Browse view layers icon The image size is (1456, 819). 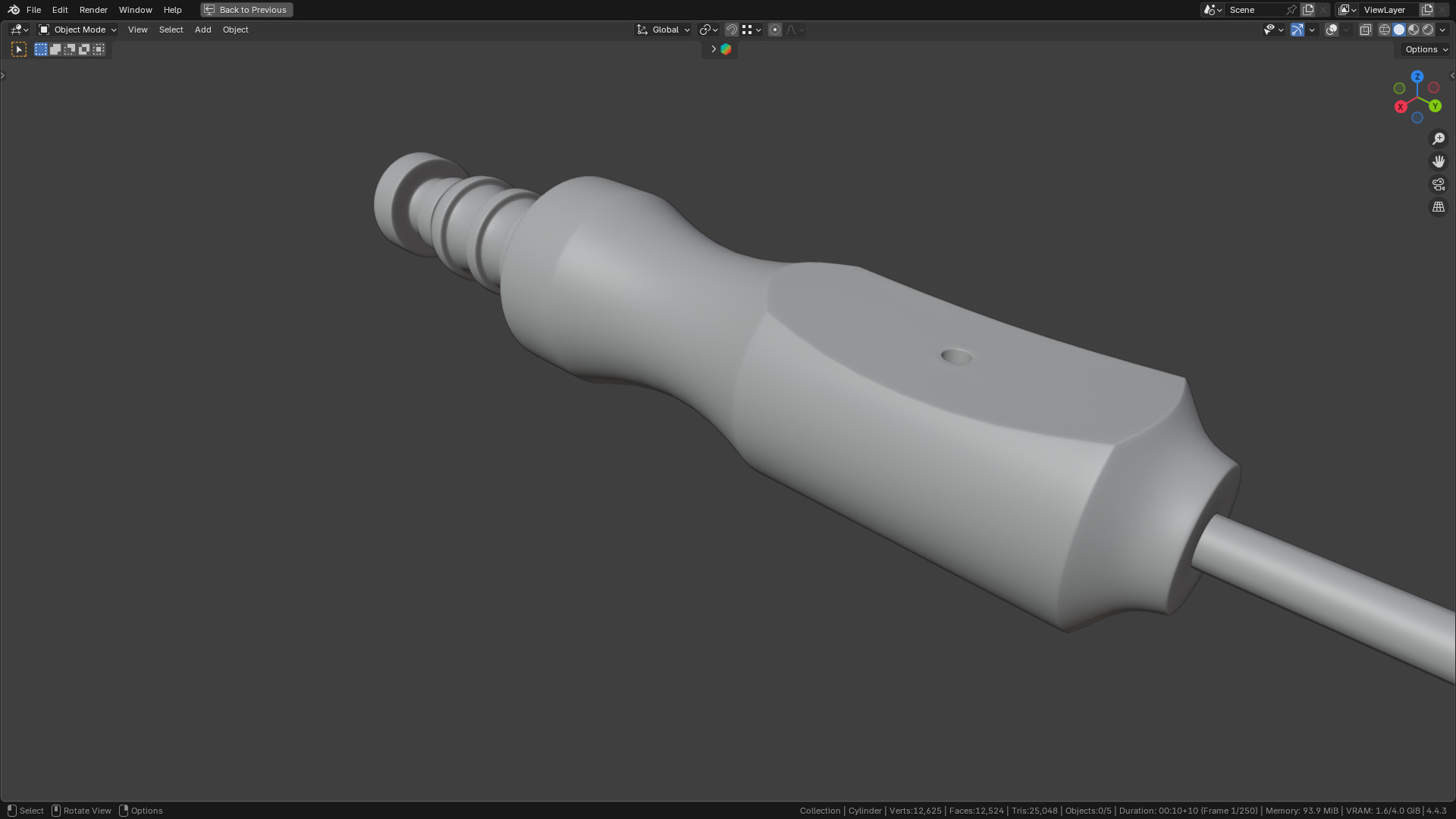pos(1347,10)
